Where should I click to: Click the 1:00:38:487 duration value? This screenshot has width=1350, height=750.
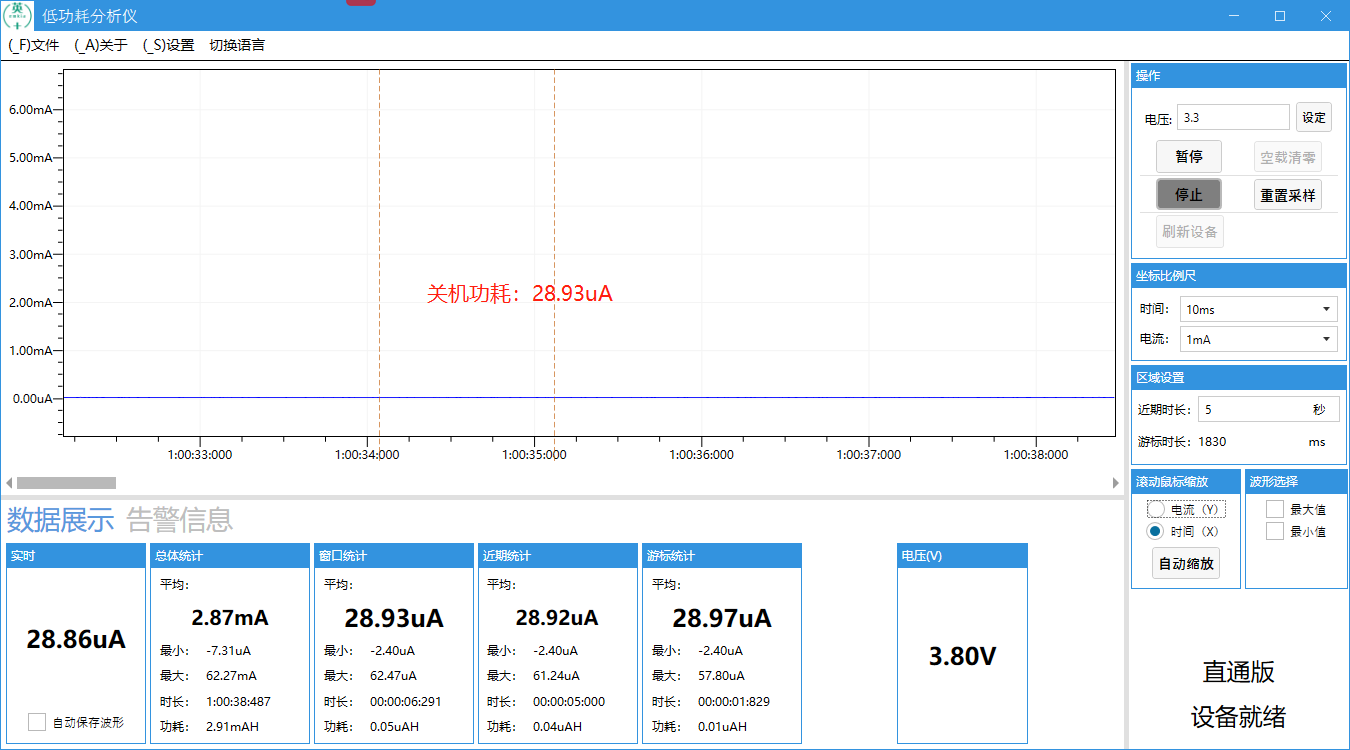[238, 702]
